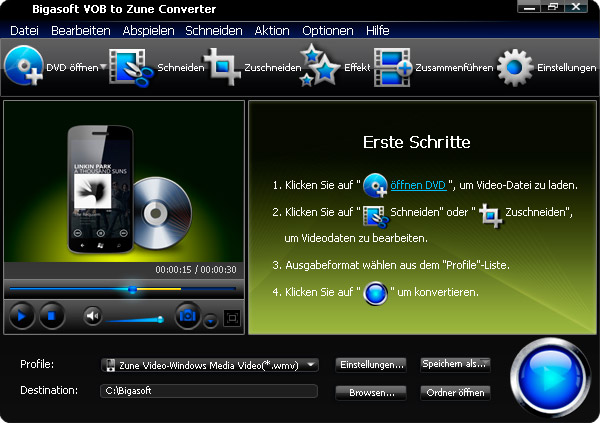Close the Bigasoft converter window

576,7
